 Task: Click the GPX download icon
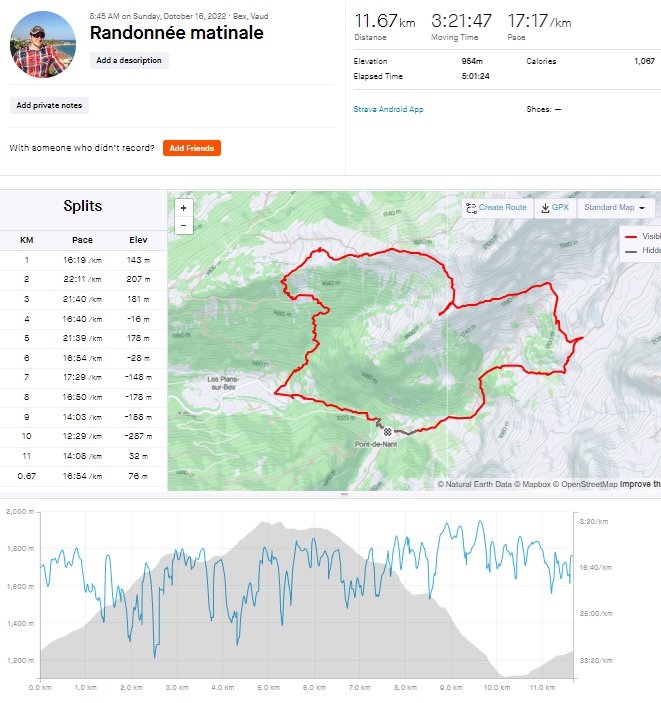coord(545,208)
